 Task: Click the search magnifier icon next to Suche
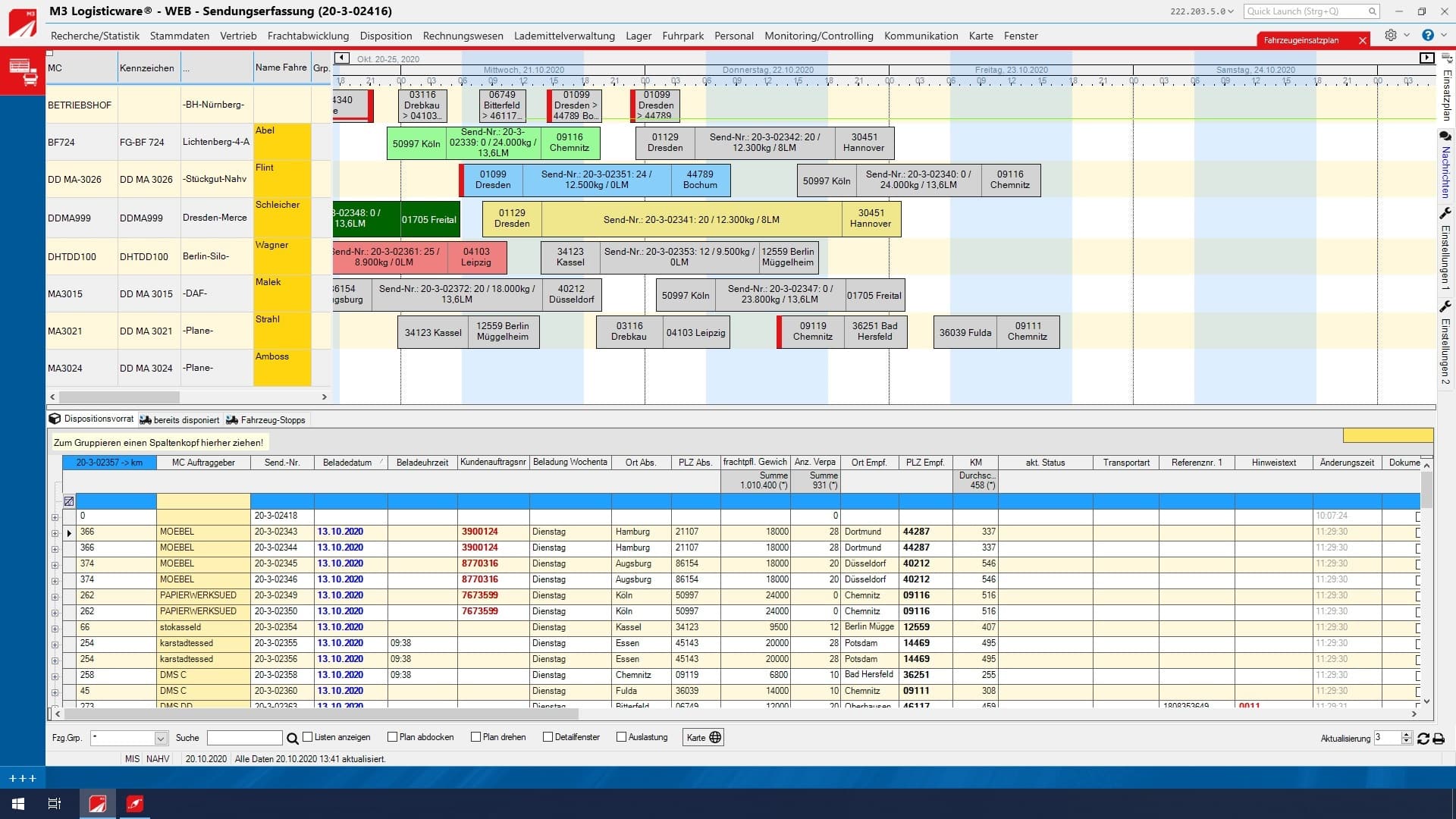tap(293, 738)
